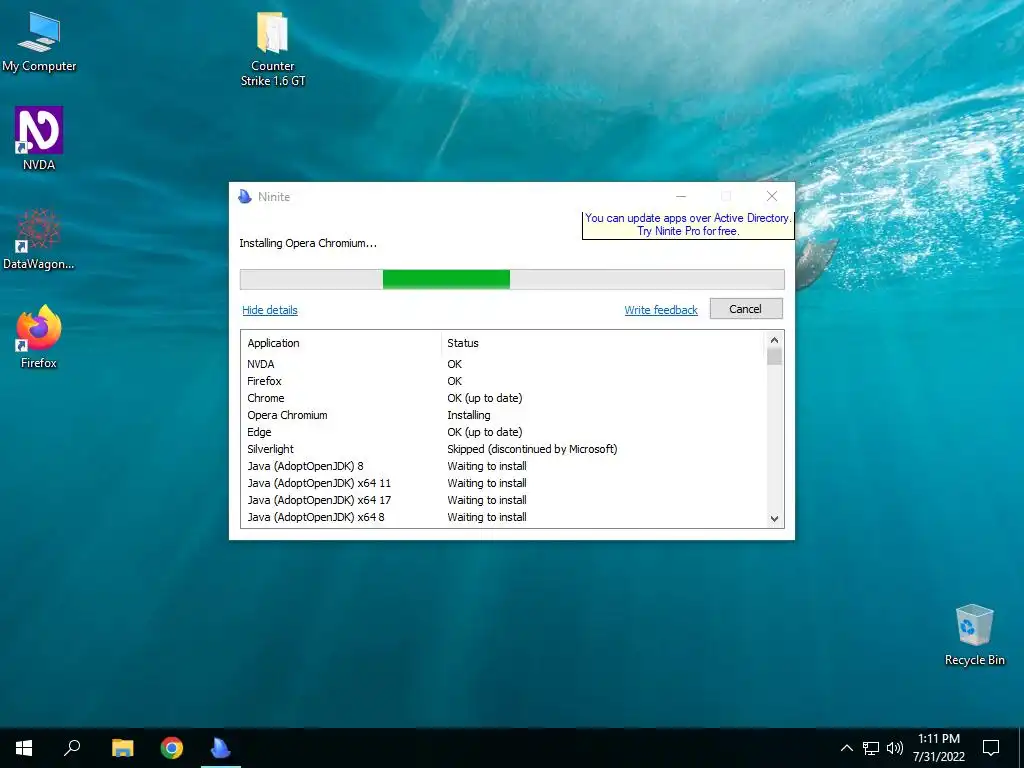Viewport: 1024px width, 768px height.
Task: Select Java (AdoptOpenJDK) x64 8 row
Action: 503,517
